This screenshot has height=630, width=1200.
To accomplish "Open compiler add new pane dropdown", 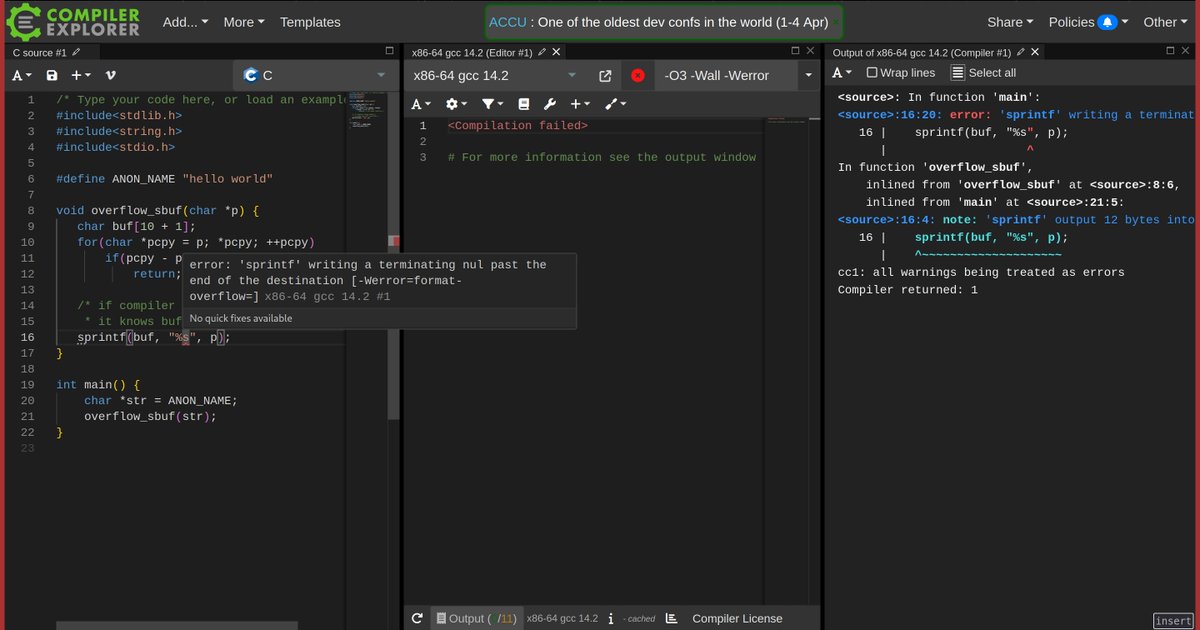I will (x=581, y=104).
